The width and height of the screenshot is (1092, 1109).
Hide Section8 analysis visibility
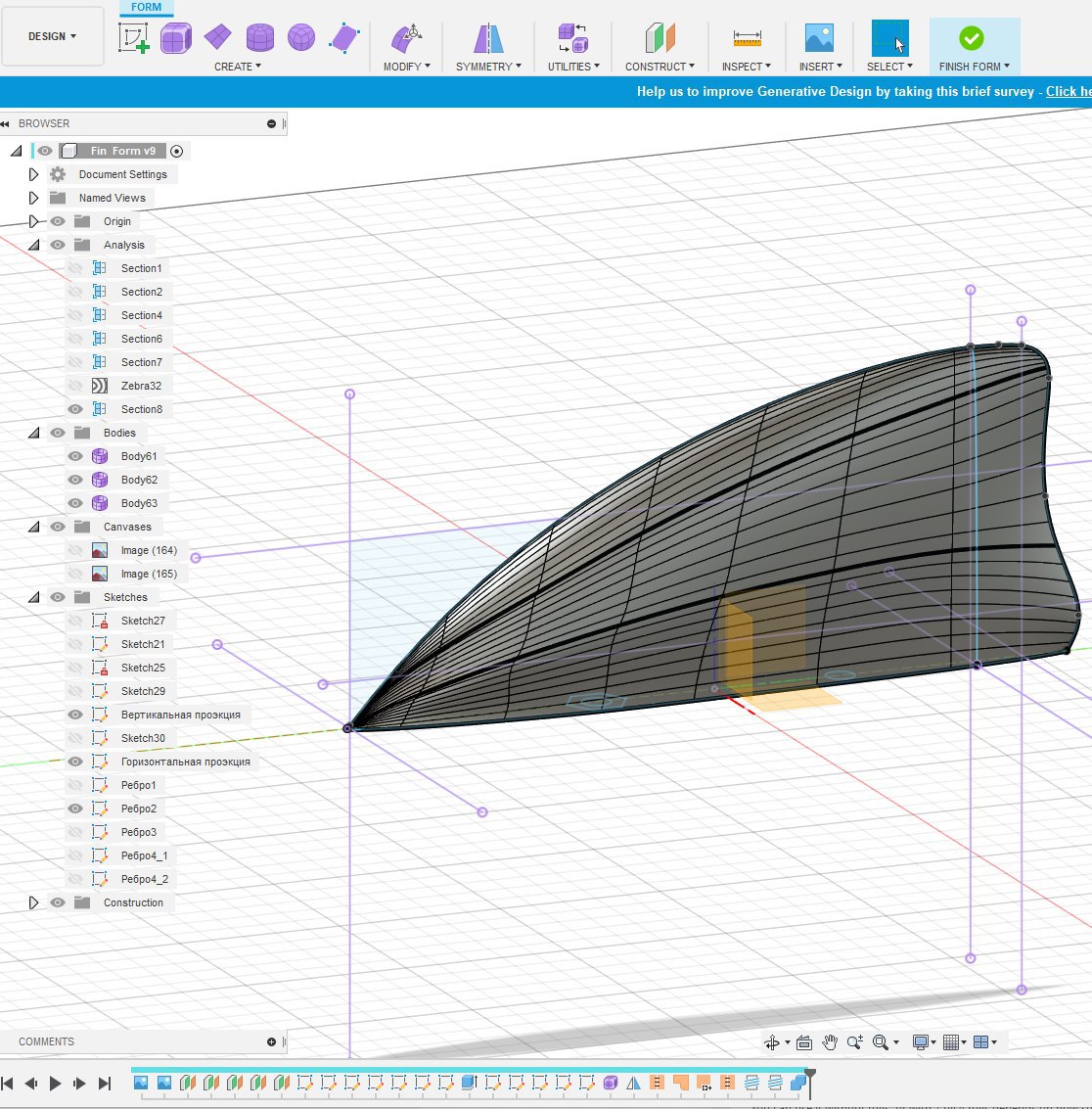[x=75, y=409]
